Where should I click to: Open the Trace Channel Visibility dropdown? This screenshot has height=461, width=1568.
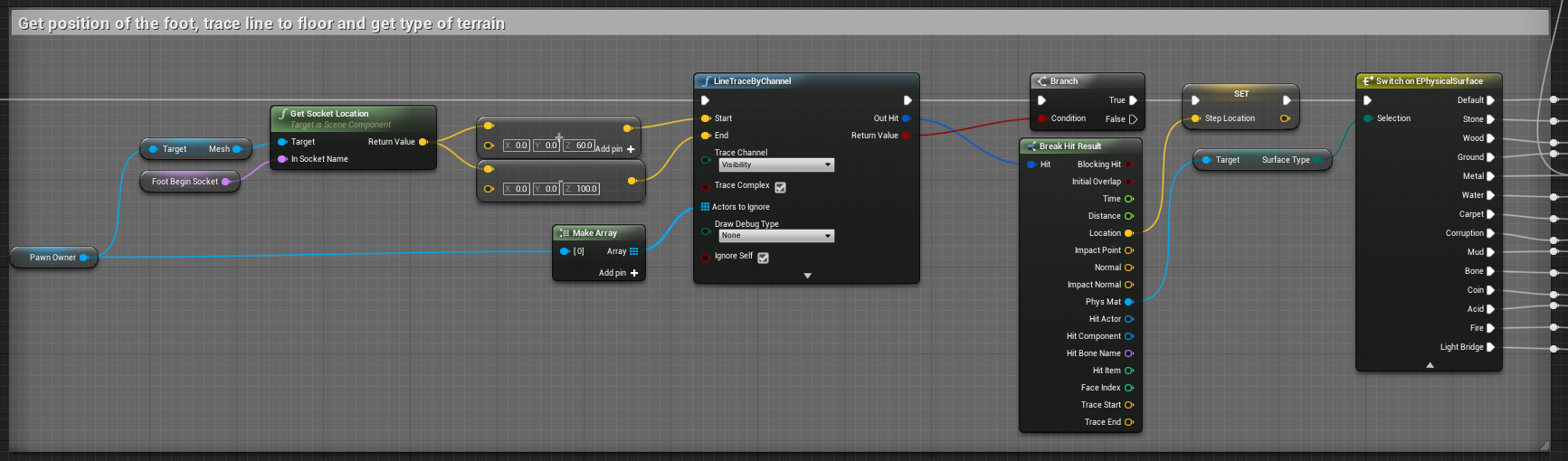[x=776, y=165]
